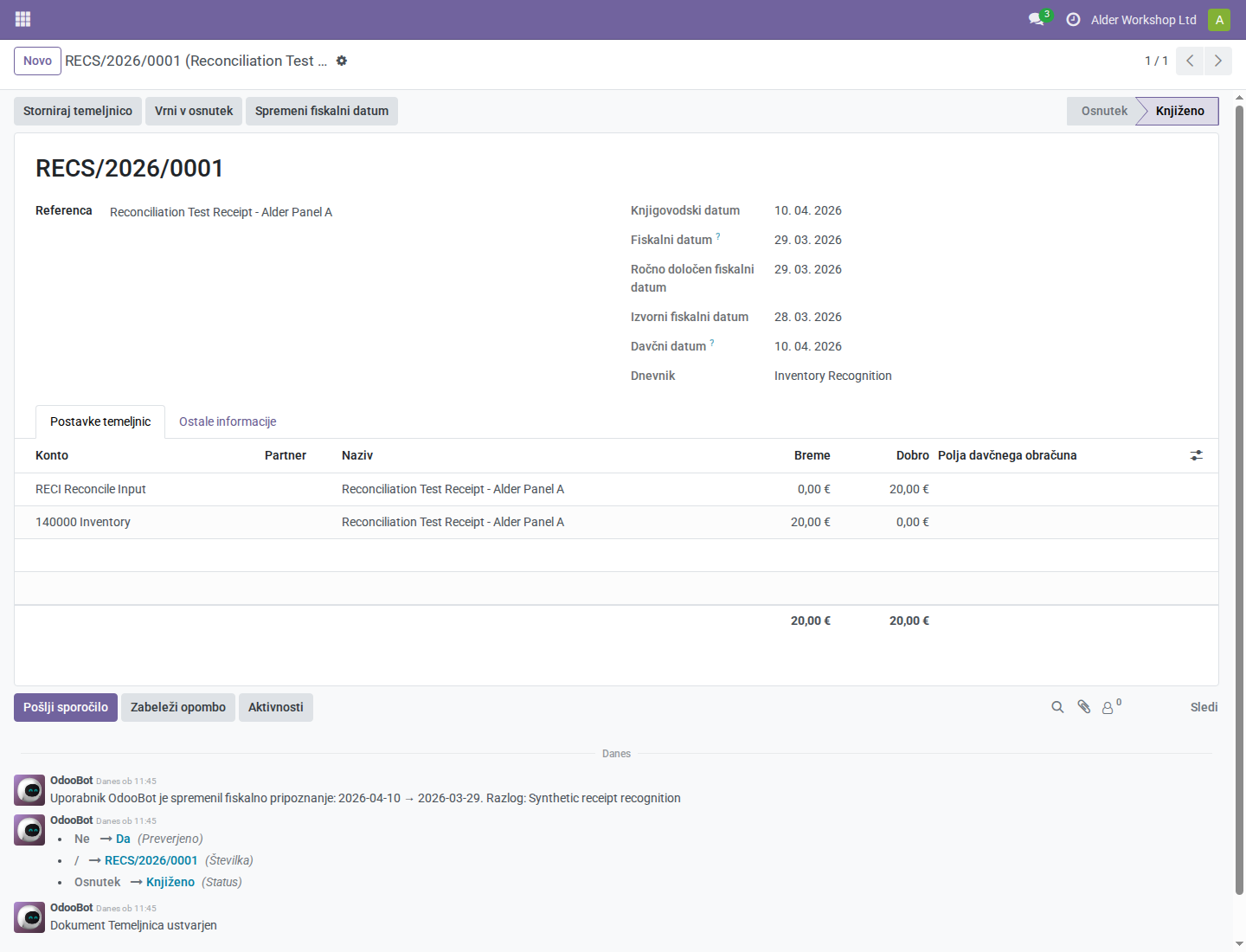The width and height of the screenshot is (1246, 952).
Task: Click the breadcrumb title RECS/2026/0001 (Reconciliation Test …
Action: click(196, 61)
